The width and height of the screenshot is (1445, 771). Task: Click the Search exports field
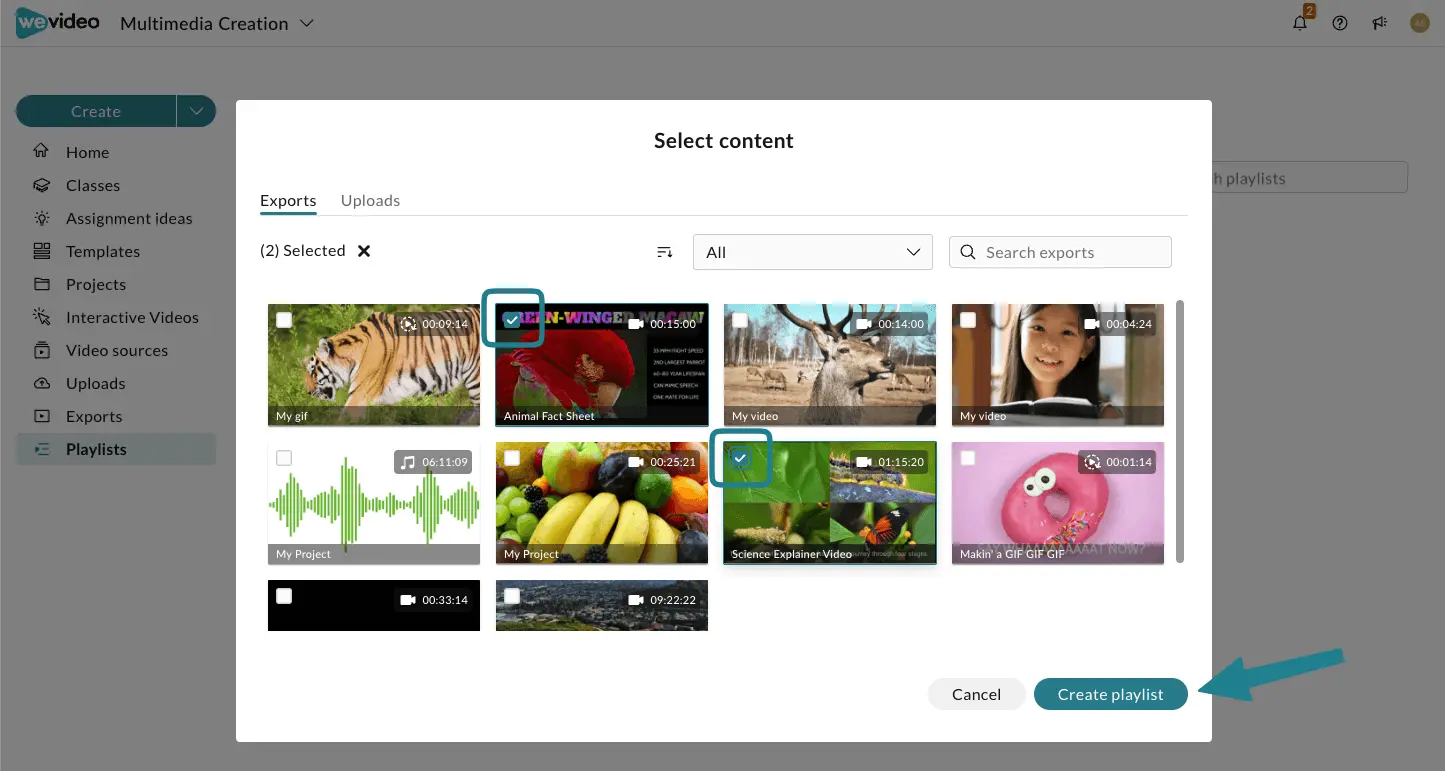tap(1060, 252)
